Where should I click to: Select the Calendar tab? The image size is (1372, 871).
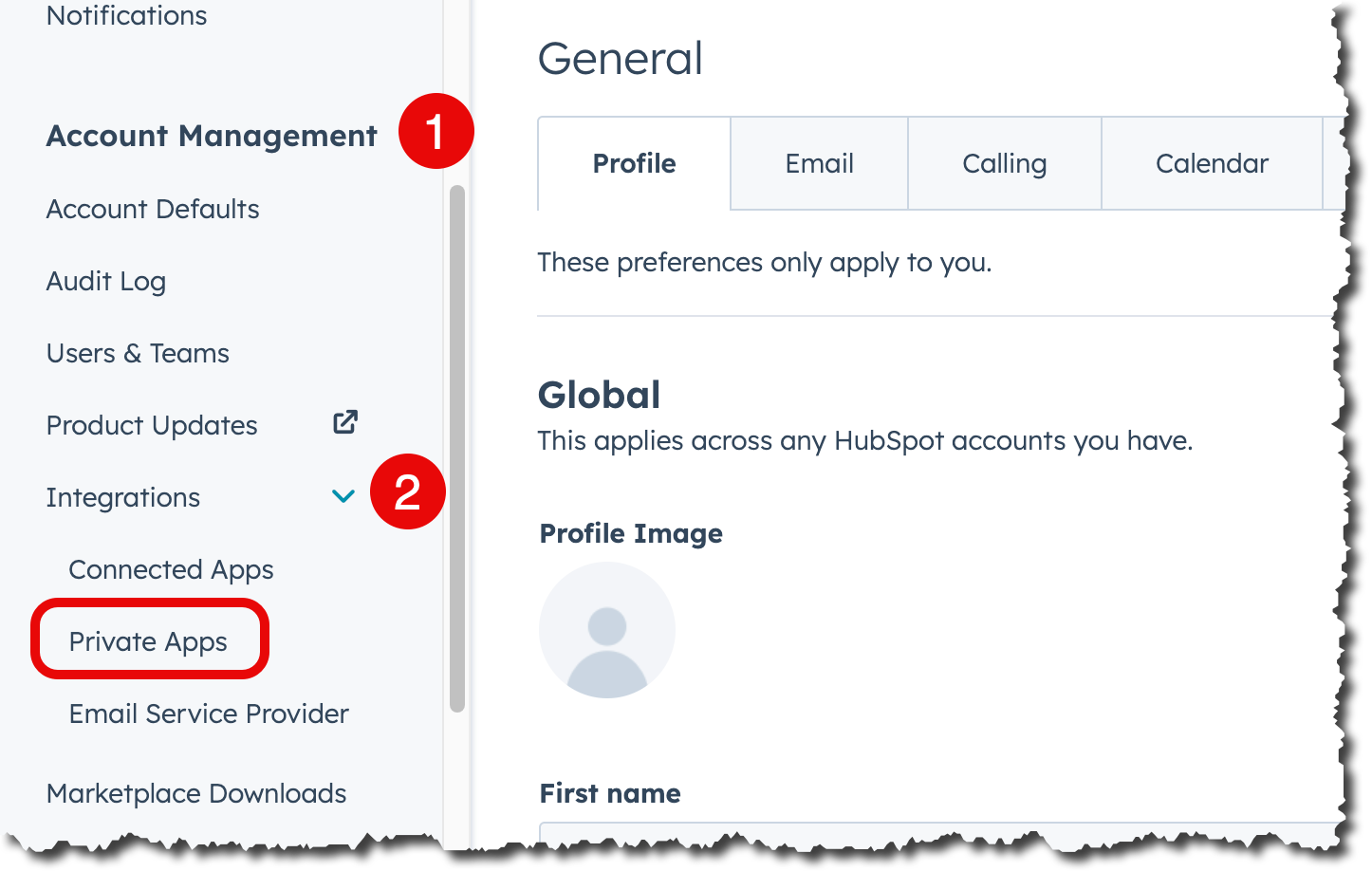(1211, 163)
